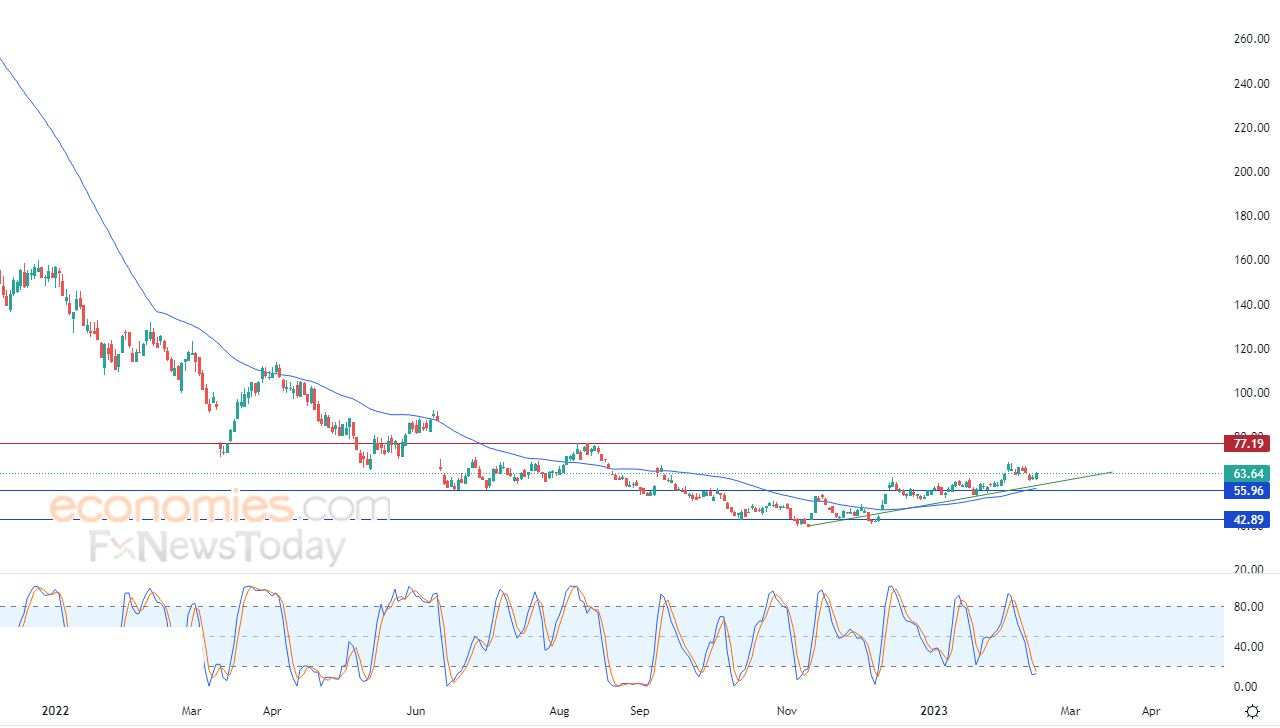
Task: Click the Sep time axis label
Action: [640, 711]
